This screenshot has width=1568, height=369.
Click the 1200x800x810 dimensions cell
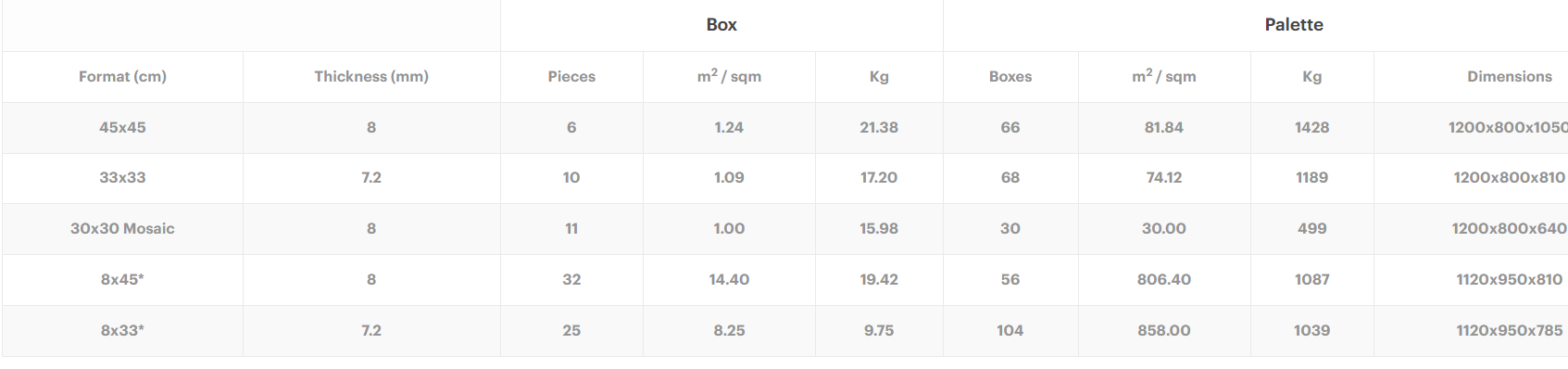[1509, 178]
